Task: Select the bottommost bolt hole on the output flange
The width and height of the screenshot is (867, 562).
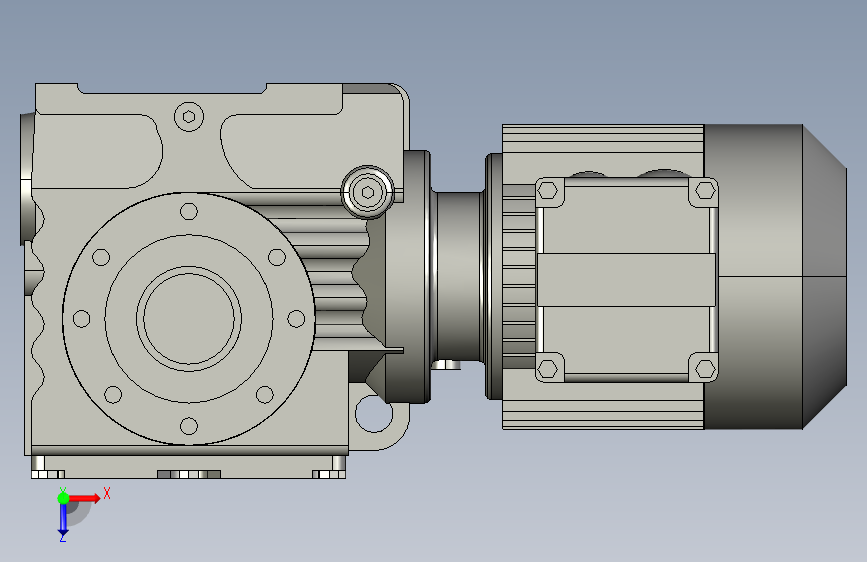Action: click(189, 426)
